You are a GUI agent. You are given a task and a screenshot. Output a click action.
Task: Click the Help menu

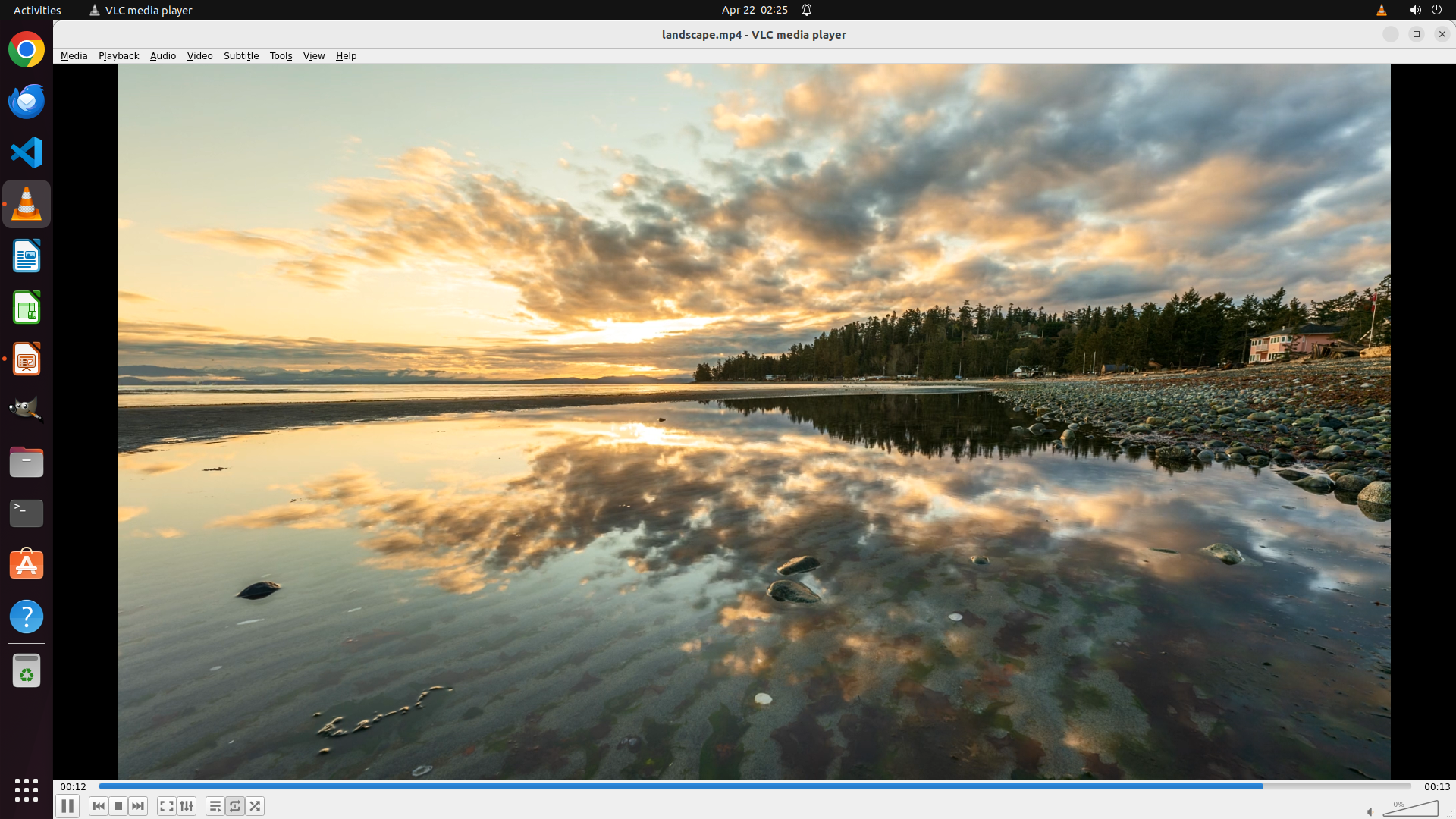346,55
